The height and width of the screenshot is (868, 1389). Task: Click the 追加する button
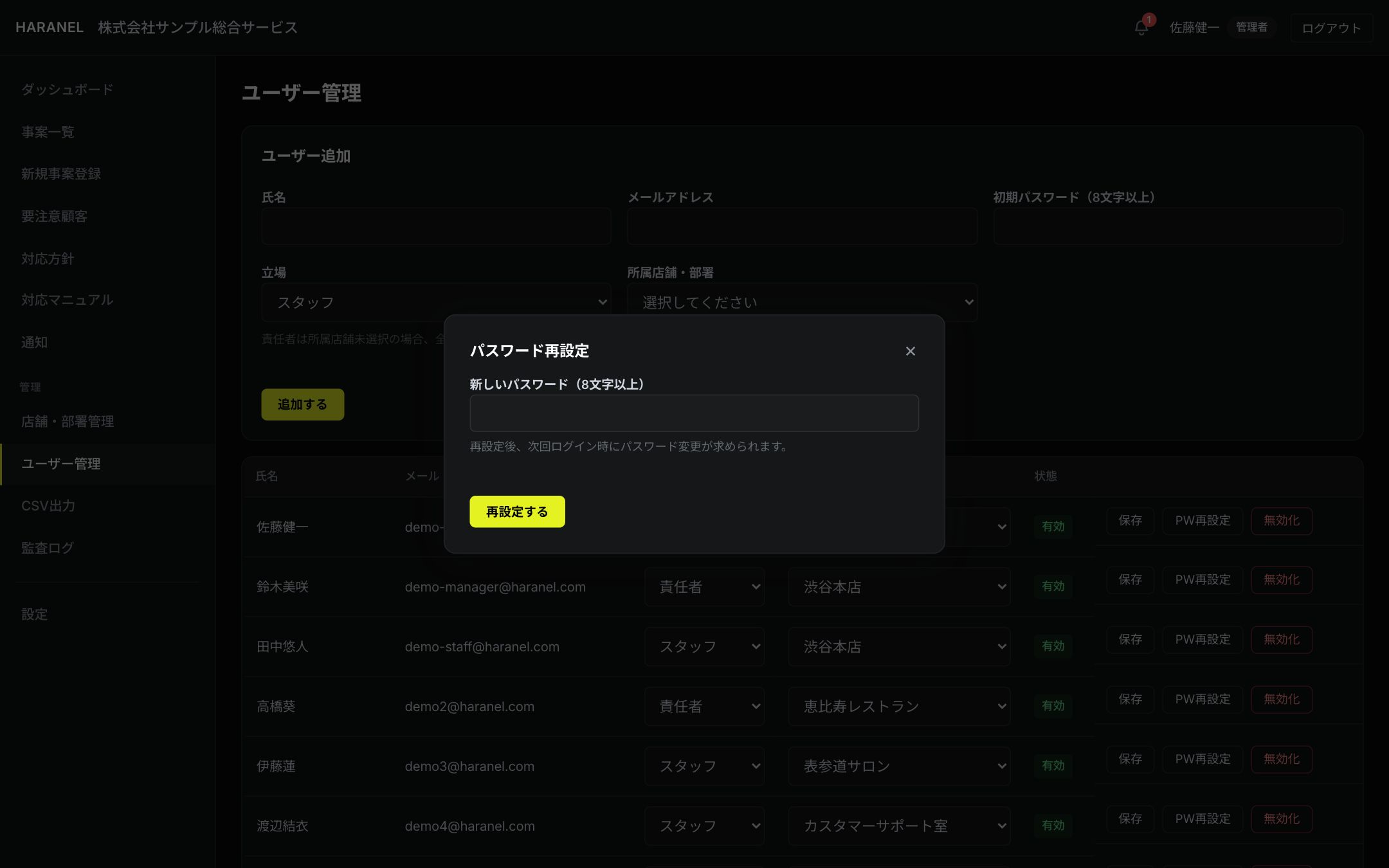tap(302, 404)
